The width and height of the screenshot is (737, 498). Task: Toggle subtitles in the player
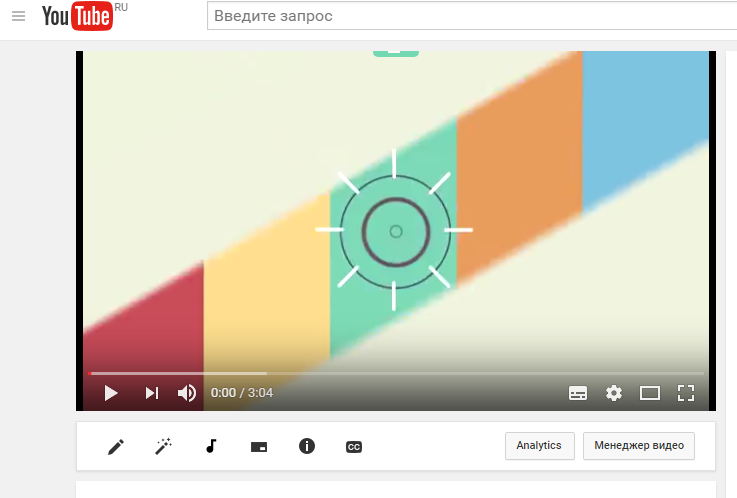tap(578, 393)
